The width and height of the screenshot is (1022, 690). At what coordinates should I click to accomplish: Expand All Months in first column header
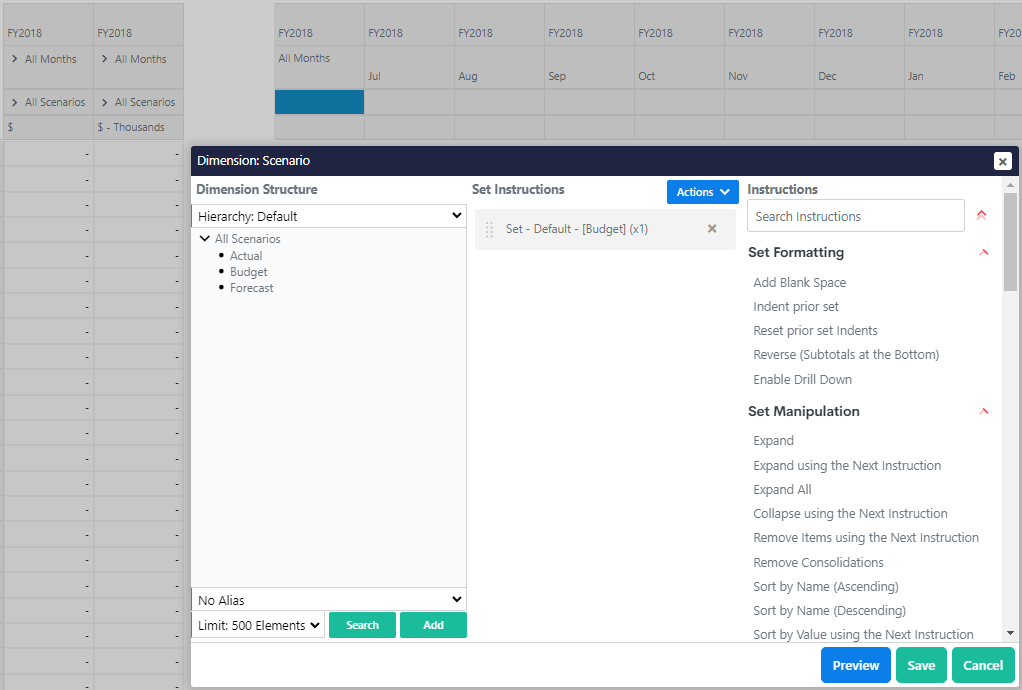coord(15,59)
